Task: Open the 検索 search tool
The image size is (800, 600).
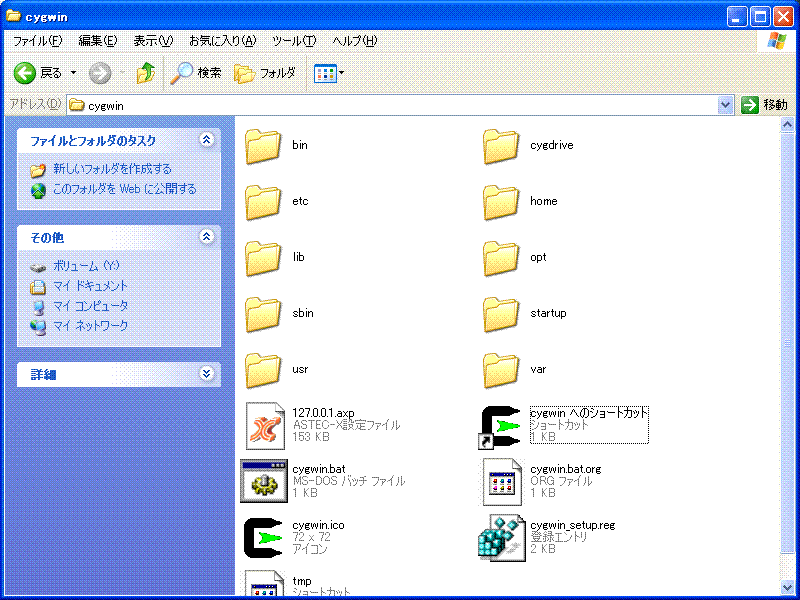Action: [x=196, y=73]
